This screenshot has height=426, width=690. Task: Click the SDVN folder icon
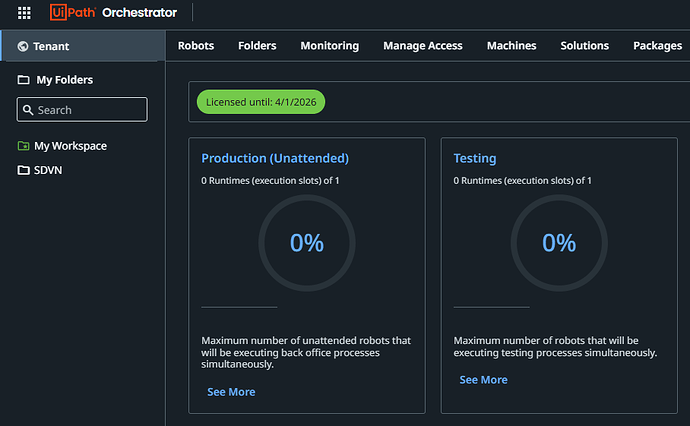point(23,170)
